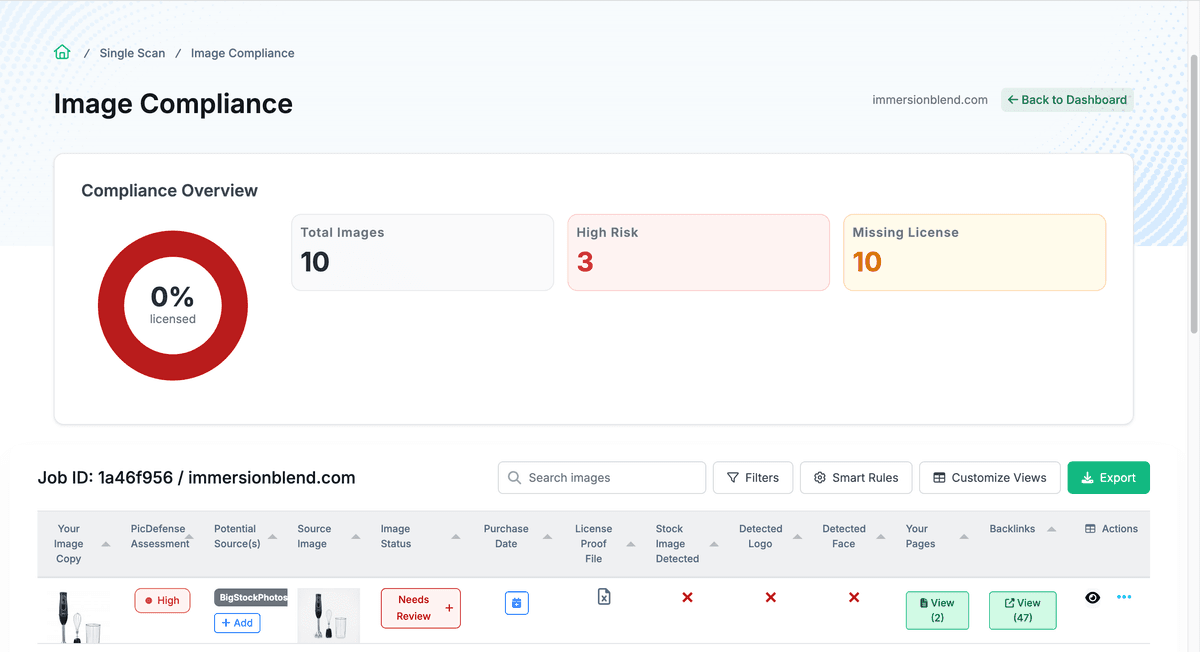
Task: Toggle the eye visibility icon
Action: [1093, 597]
